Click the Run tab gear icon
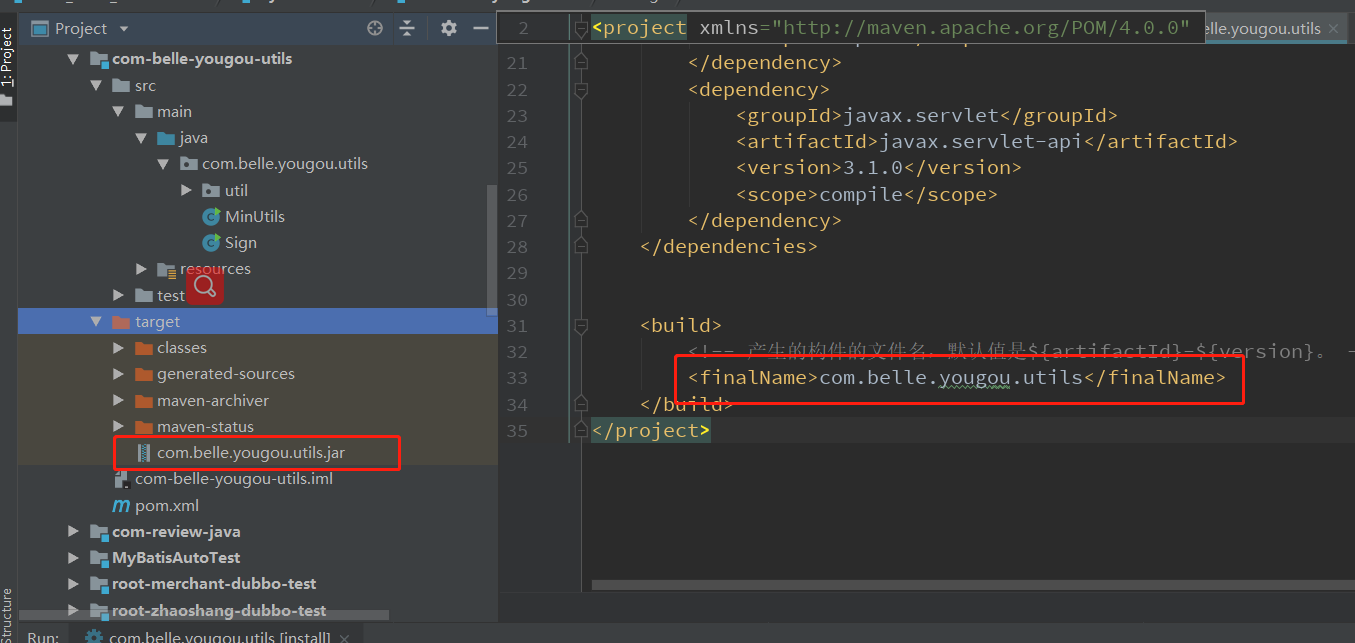The image size is (1355, 643). click(94, 636)
